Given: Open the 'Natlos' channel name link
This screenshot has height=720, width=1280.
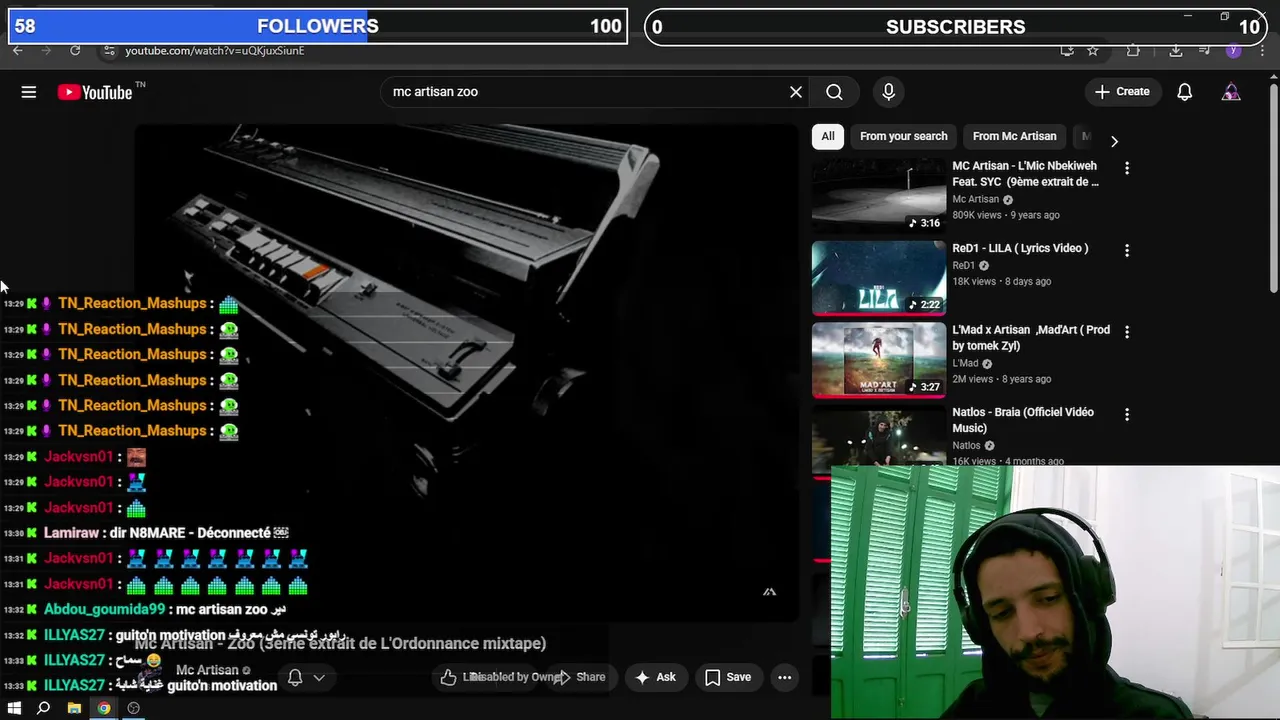Looking at the screenshot, I should coord(966,445).
